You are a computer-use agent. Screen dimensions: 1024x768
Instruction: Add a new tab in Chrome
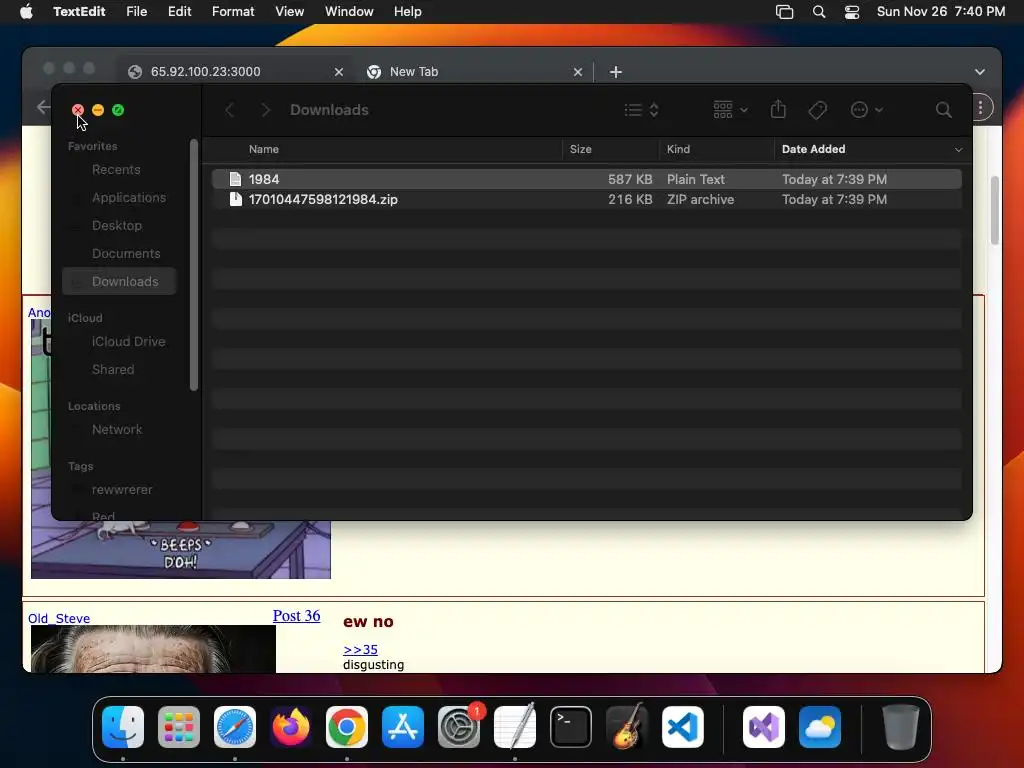[x=615, y=72]
